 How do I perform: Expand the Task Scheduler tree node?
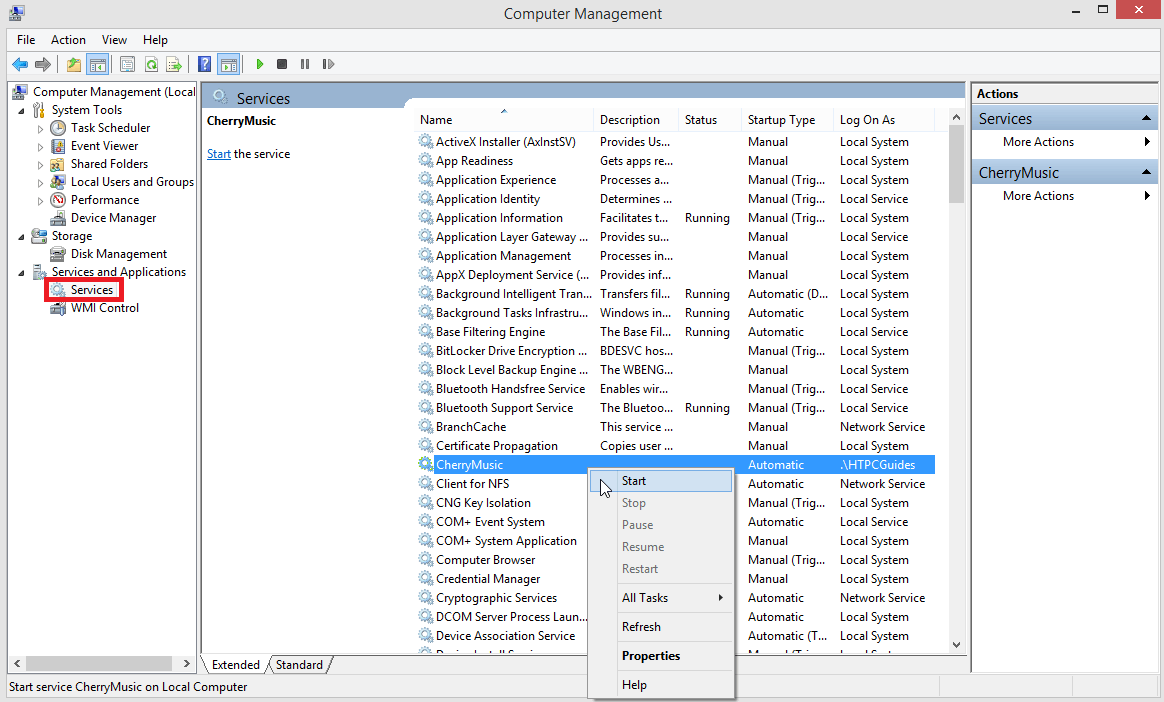[x=41, y=128]
